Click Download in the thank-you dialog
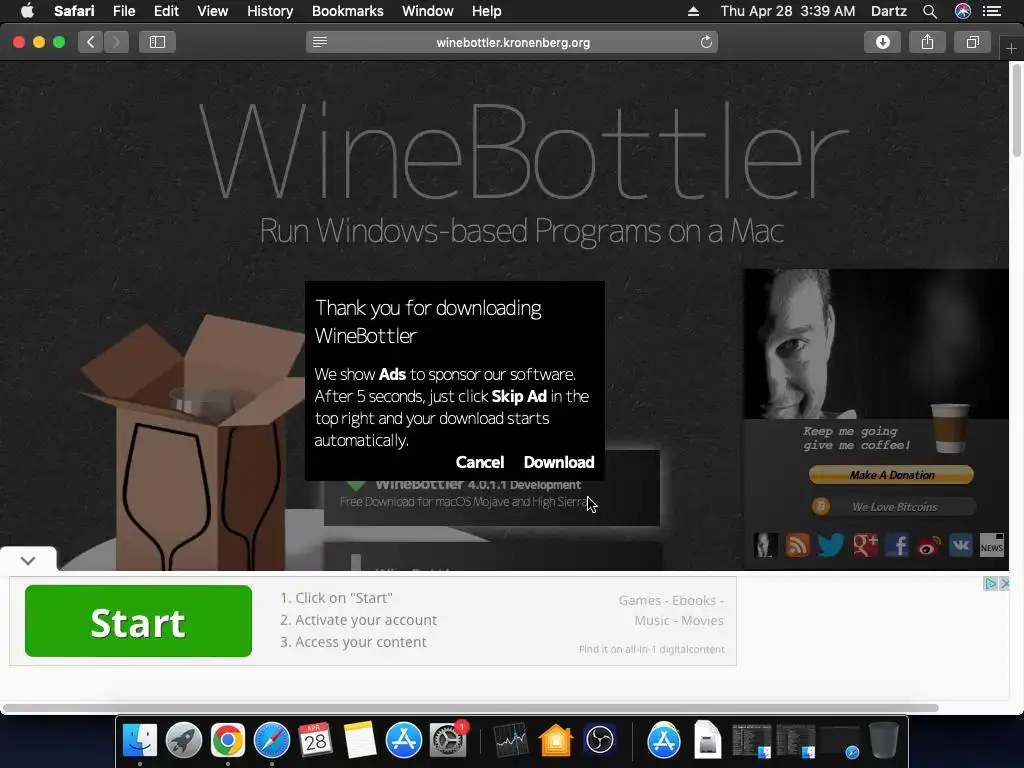 coord(559,462)
